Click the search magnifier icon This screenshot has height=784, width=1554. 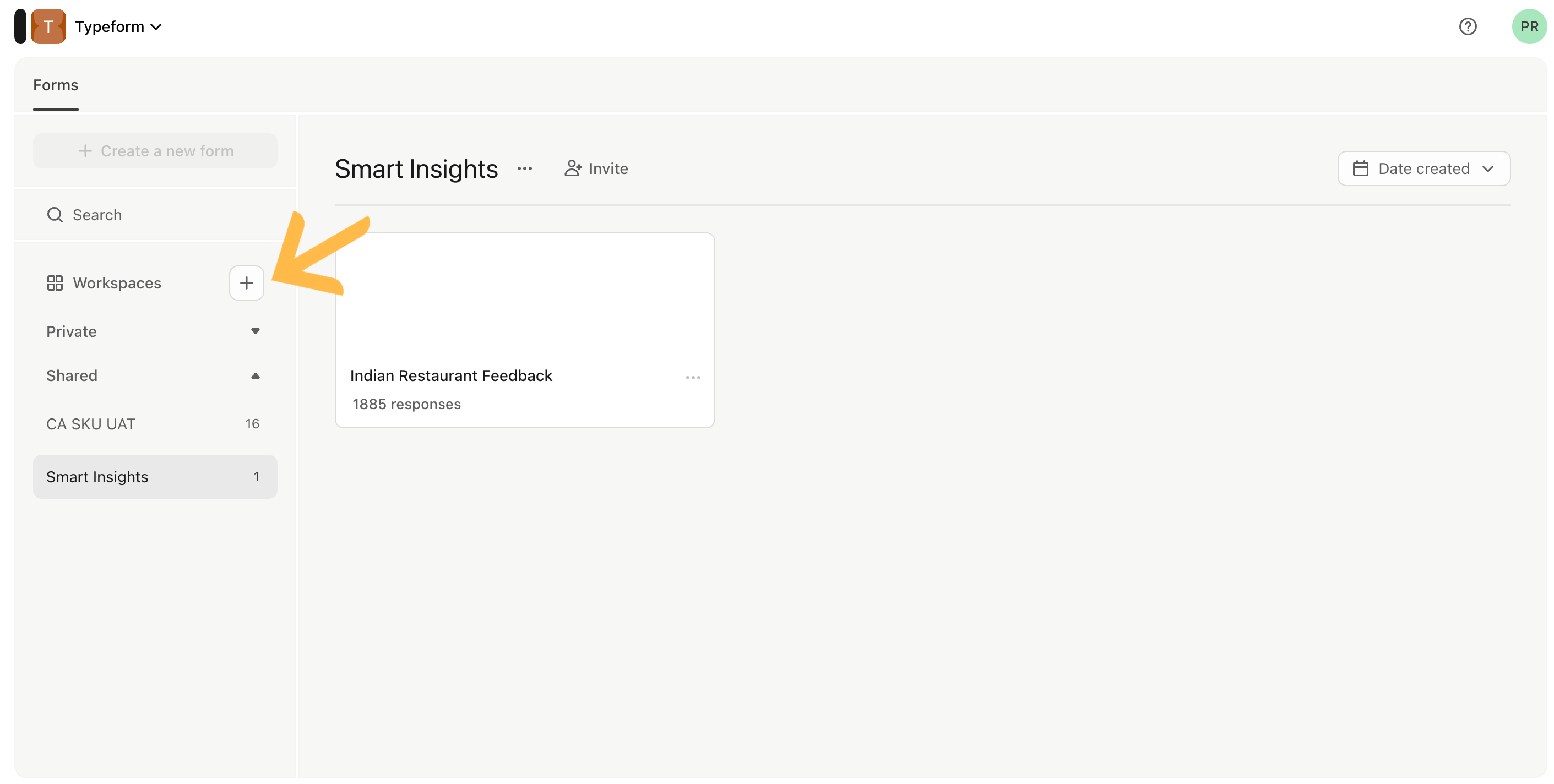(x=55, y=215)
